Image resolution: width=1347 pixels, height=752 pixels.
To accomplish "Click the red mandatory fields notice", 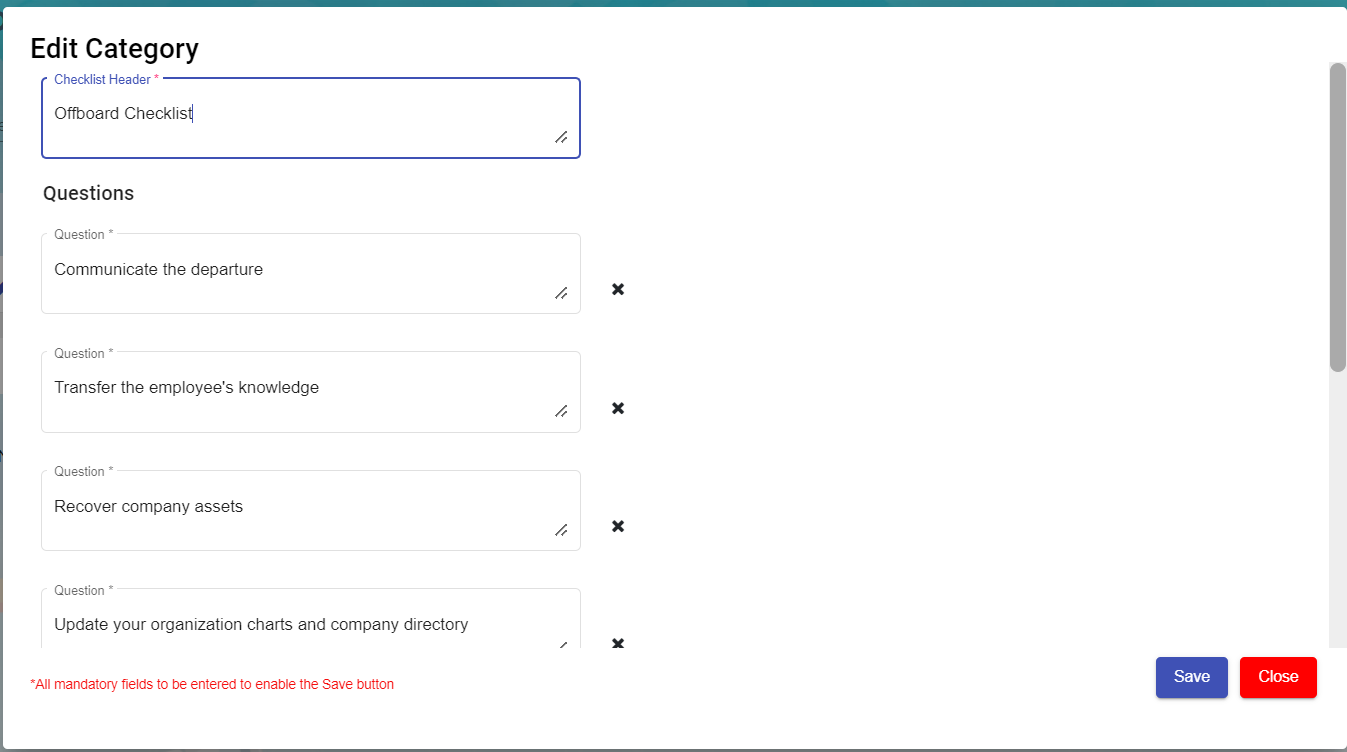I will (x=212, y=685).
